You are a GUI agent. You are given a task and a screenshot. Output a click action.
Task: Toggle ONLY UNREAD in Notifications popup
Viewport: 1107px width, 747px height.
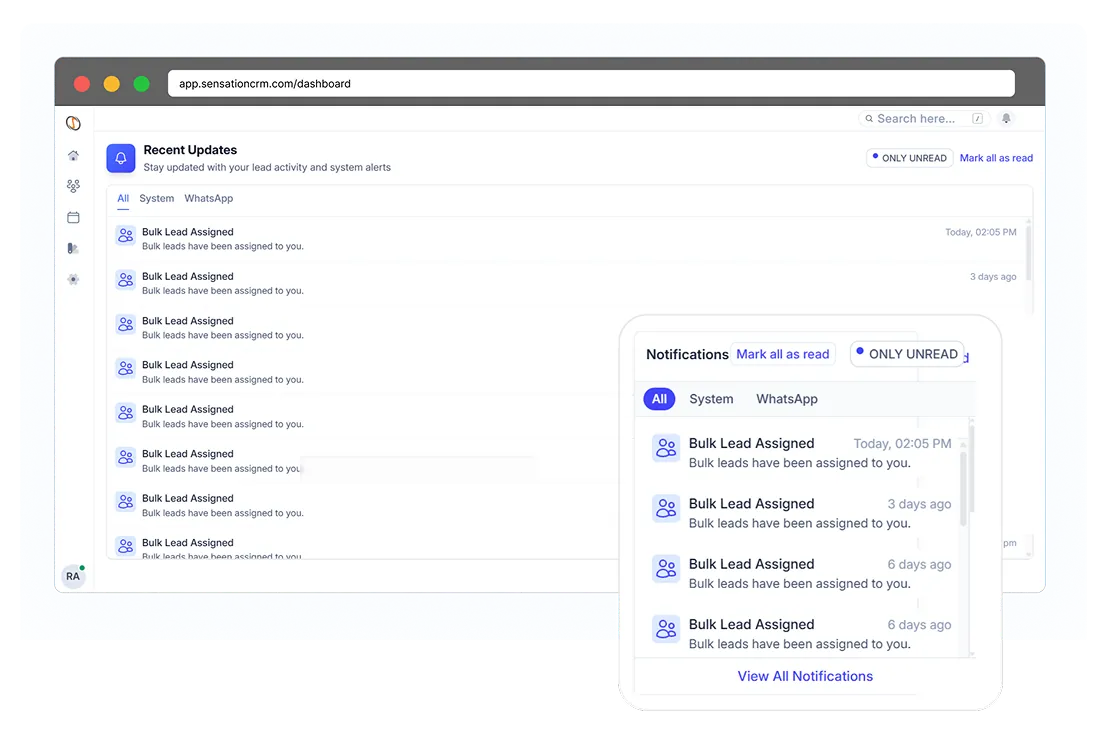click(x=907, y=354)
